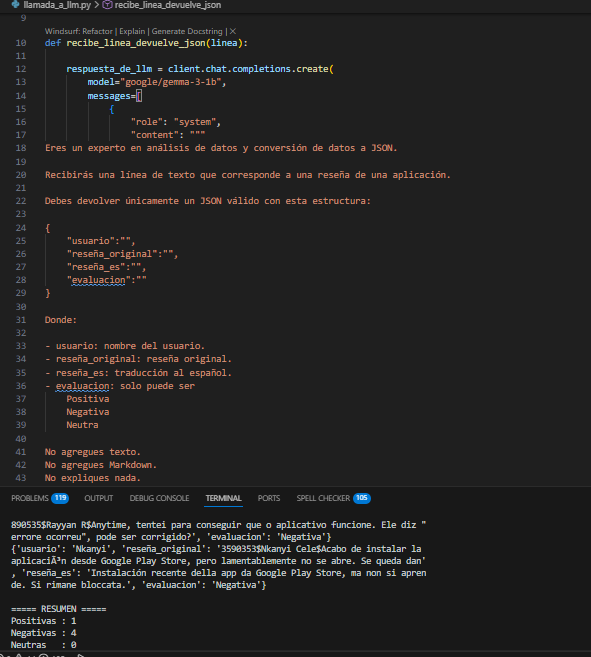Click line number 10 in the gutter

point(21,43)
